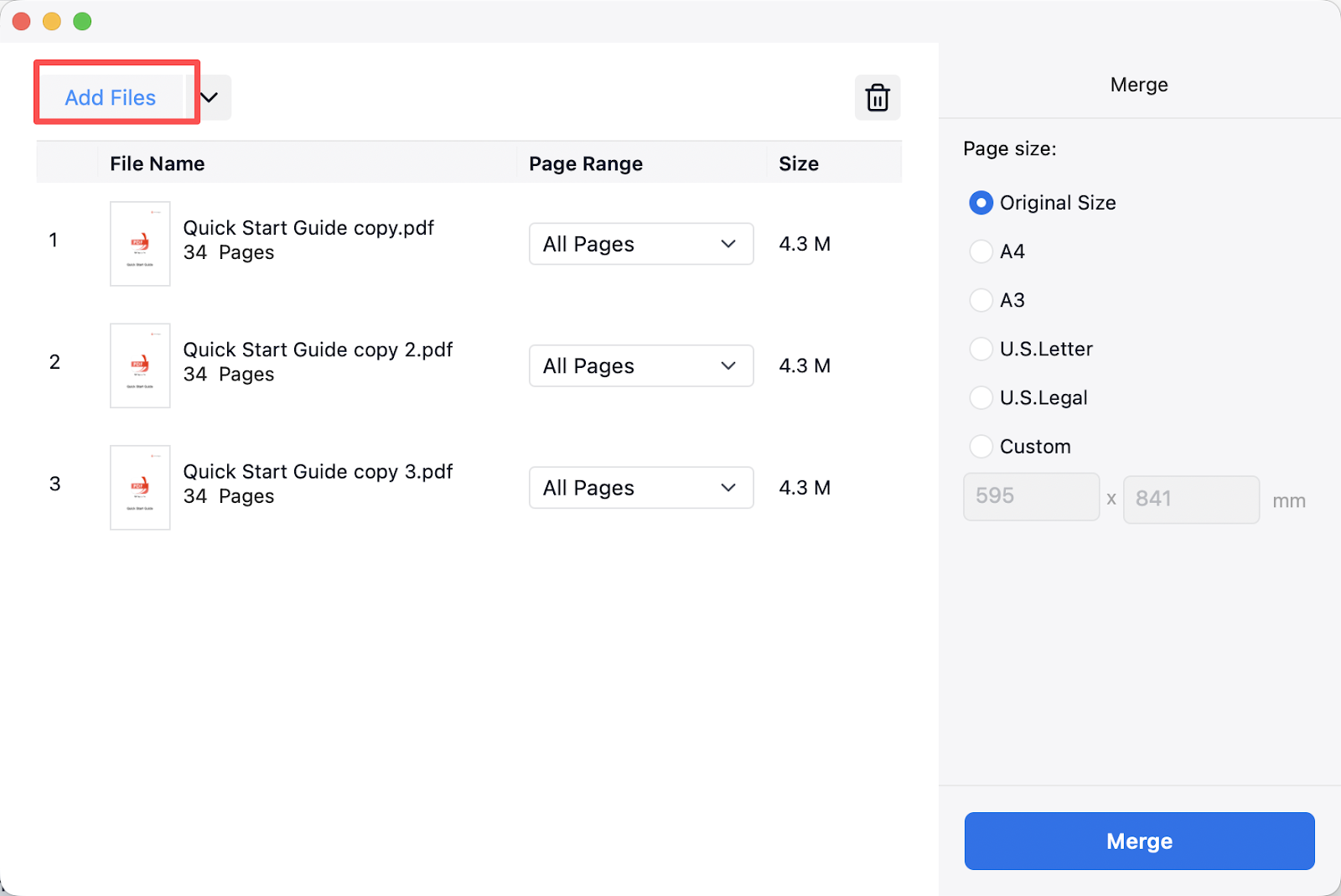Open Page Range dropdown for first file
The width and height of the screenshot is (1341, 896).
[640, 244]
